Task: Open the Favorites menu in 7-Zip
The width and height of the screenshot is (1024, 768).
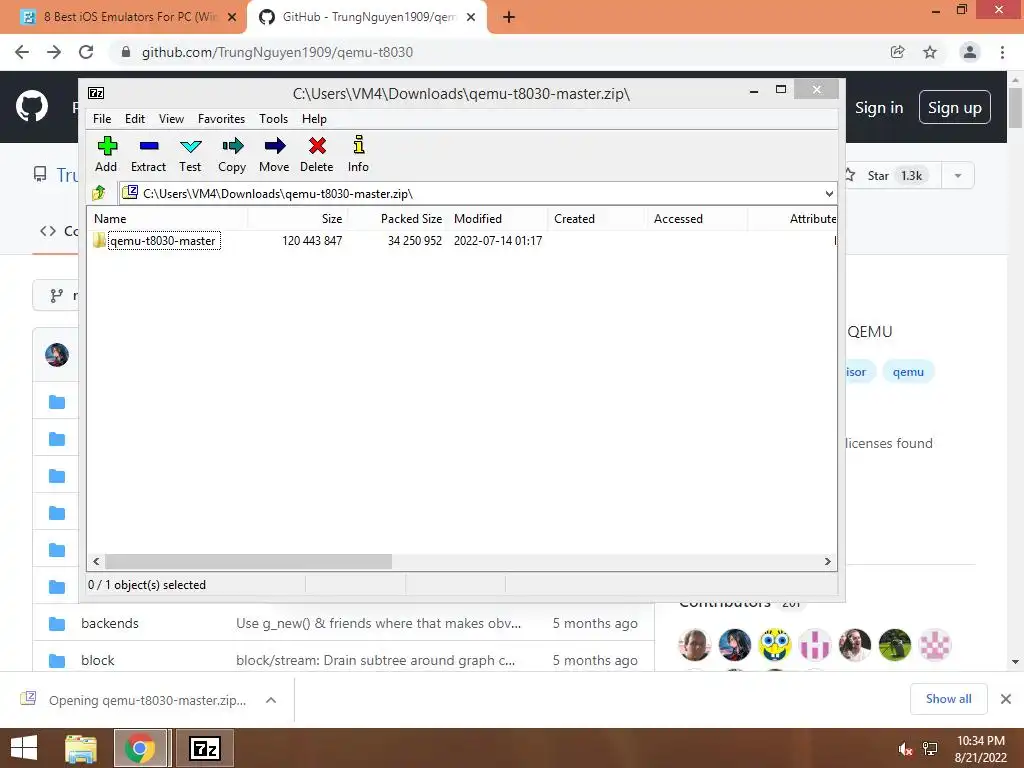Action: click(221, 119)
